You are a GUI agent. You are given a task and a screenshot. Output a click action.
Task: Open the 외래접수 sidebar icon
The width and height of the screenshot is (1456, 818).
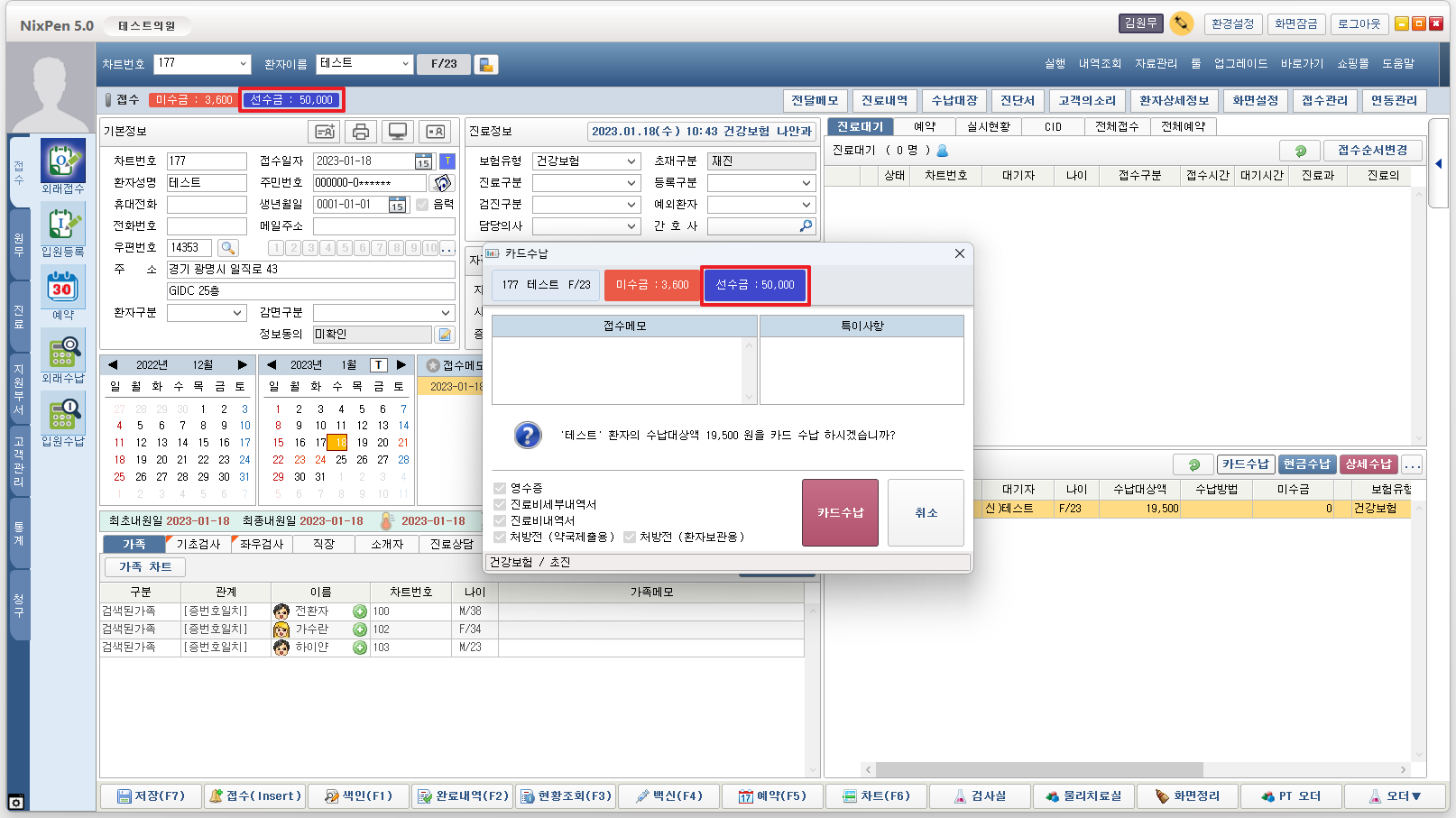(62, 162)
